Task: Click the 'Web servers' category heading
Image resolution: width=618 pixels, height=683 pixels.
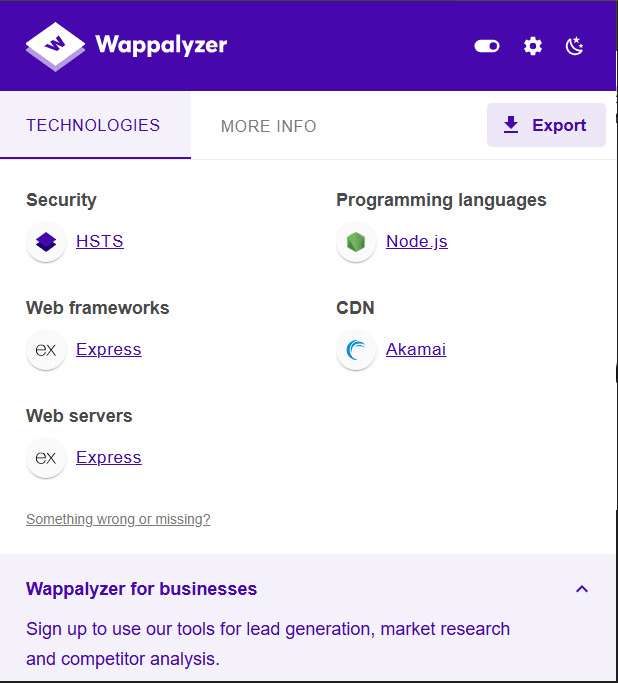Action: (x=79, y=416)
